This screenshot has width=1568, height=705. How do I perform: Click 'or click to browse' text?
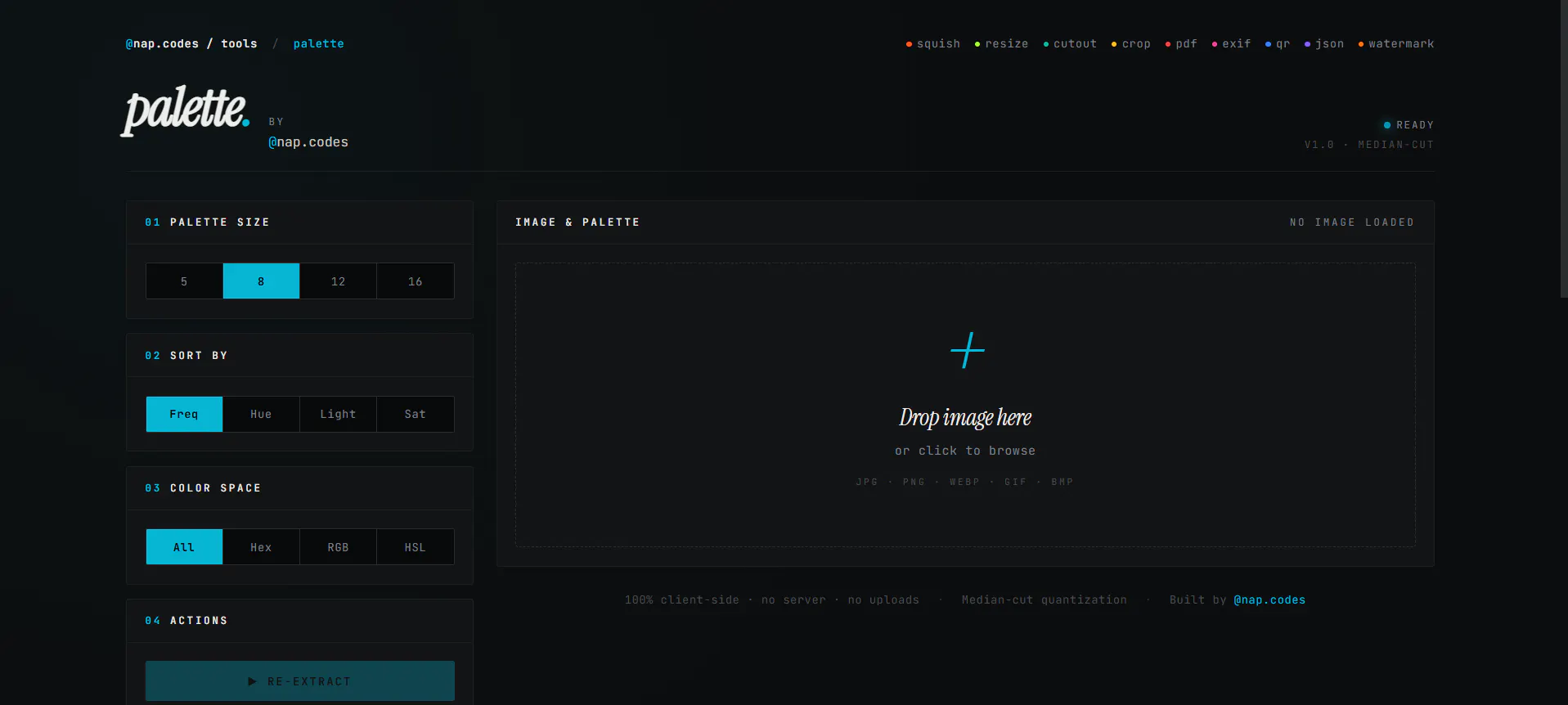pos(965,451)
